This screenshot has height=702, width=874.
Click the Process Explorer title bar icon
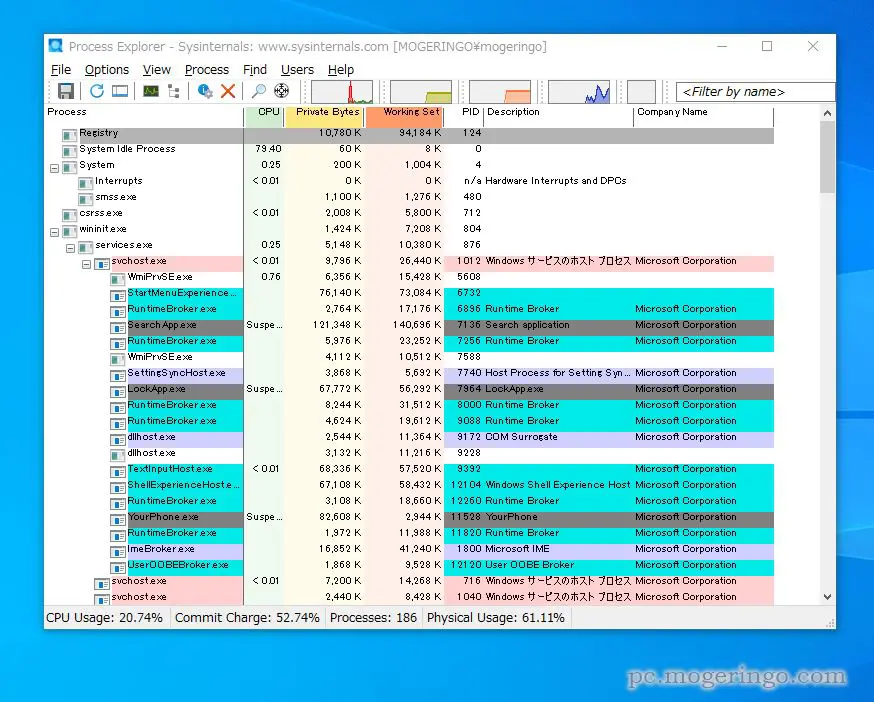[x=56, y=46]
